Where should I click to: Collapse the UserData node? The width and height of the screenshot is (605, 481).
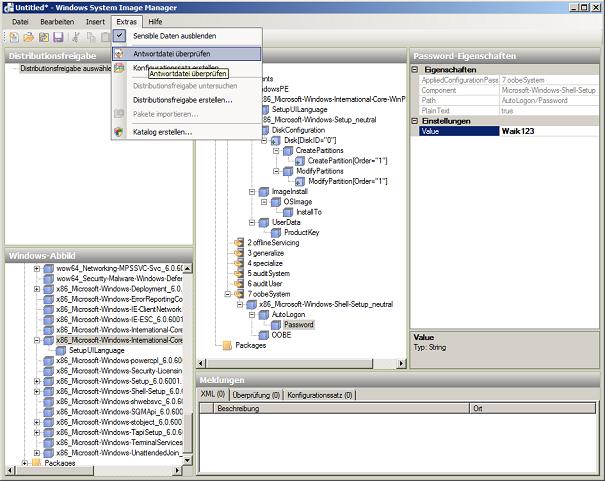252,222
